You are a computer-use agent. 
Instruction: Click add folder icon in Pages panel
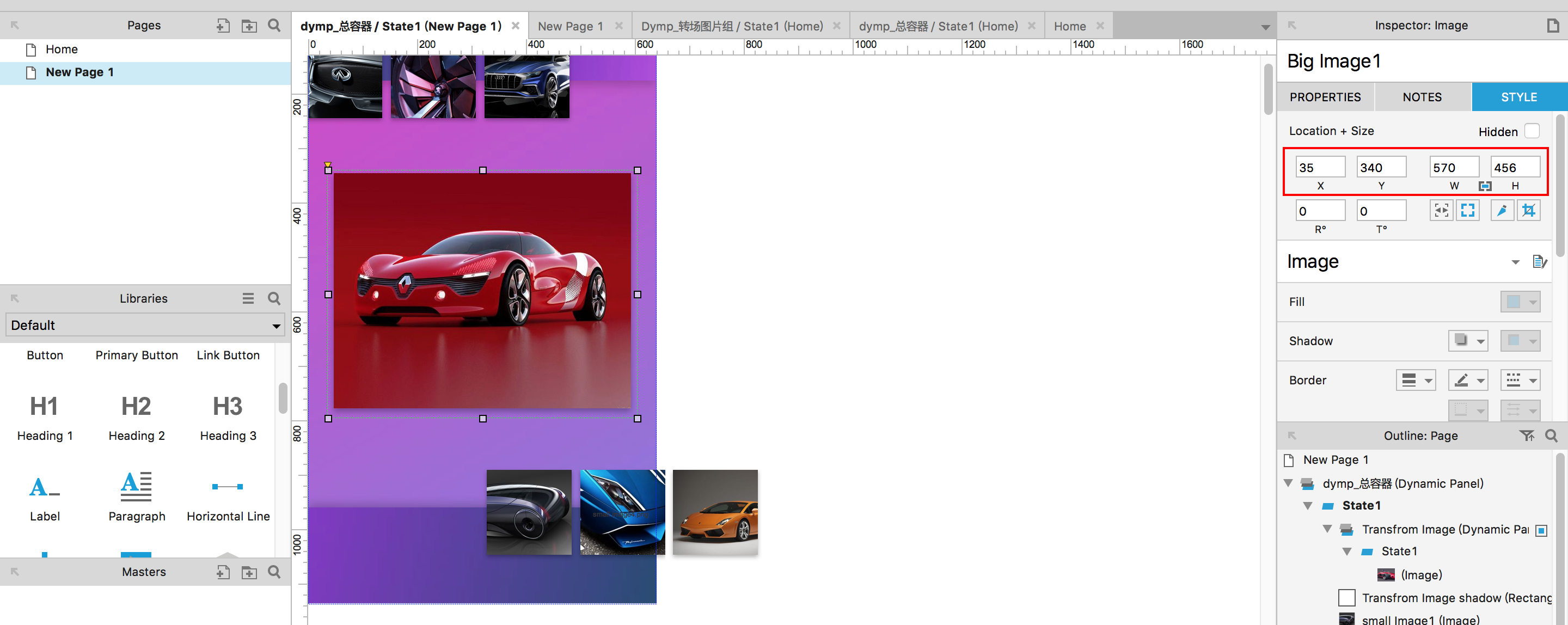pos(249,26)
